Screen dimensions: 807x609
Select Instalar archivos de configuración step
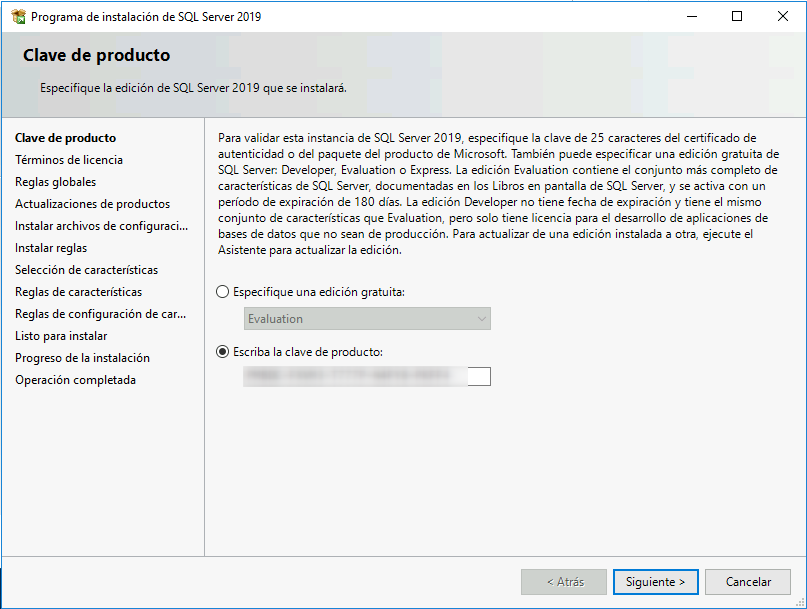coord(101,226)
